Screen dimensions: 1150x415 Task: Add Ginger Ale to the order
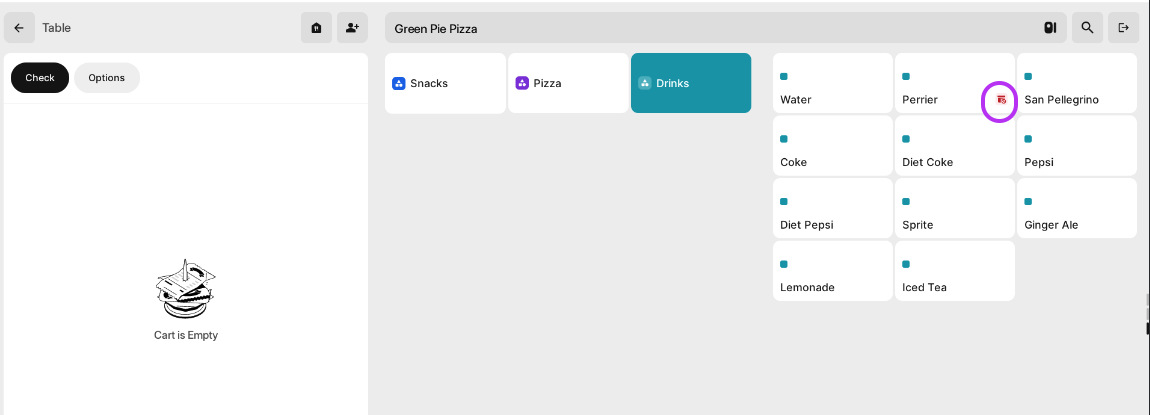click(x=1077, y=208)
